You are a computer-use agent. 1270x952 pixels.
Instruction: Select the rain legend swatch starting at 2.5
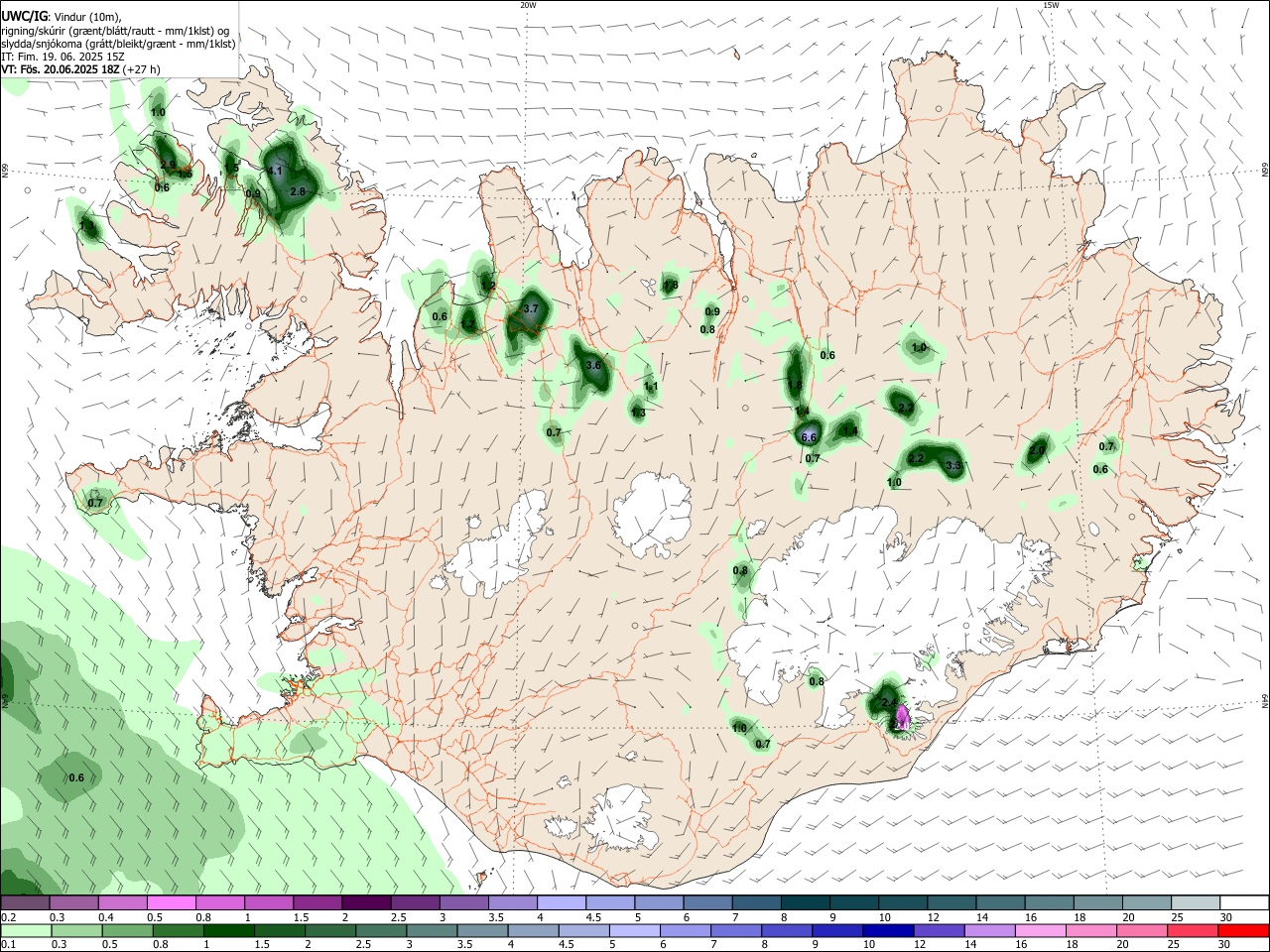click(x=381, y=930)
